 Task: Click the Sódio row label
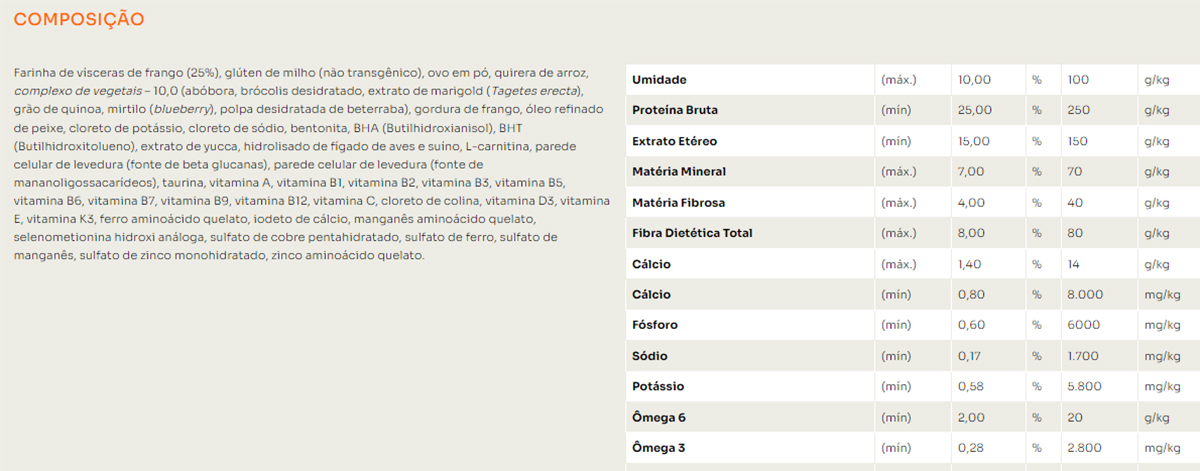[650, 356]
